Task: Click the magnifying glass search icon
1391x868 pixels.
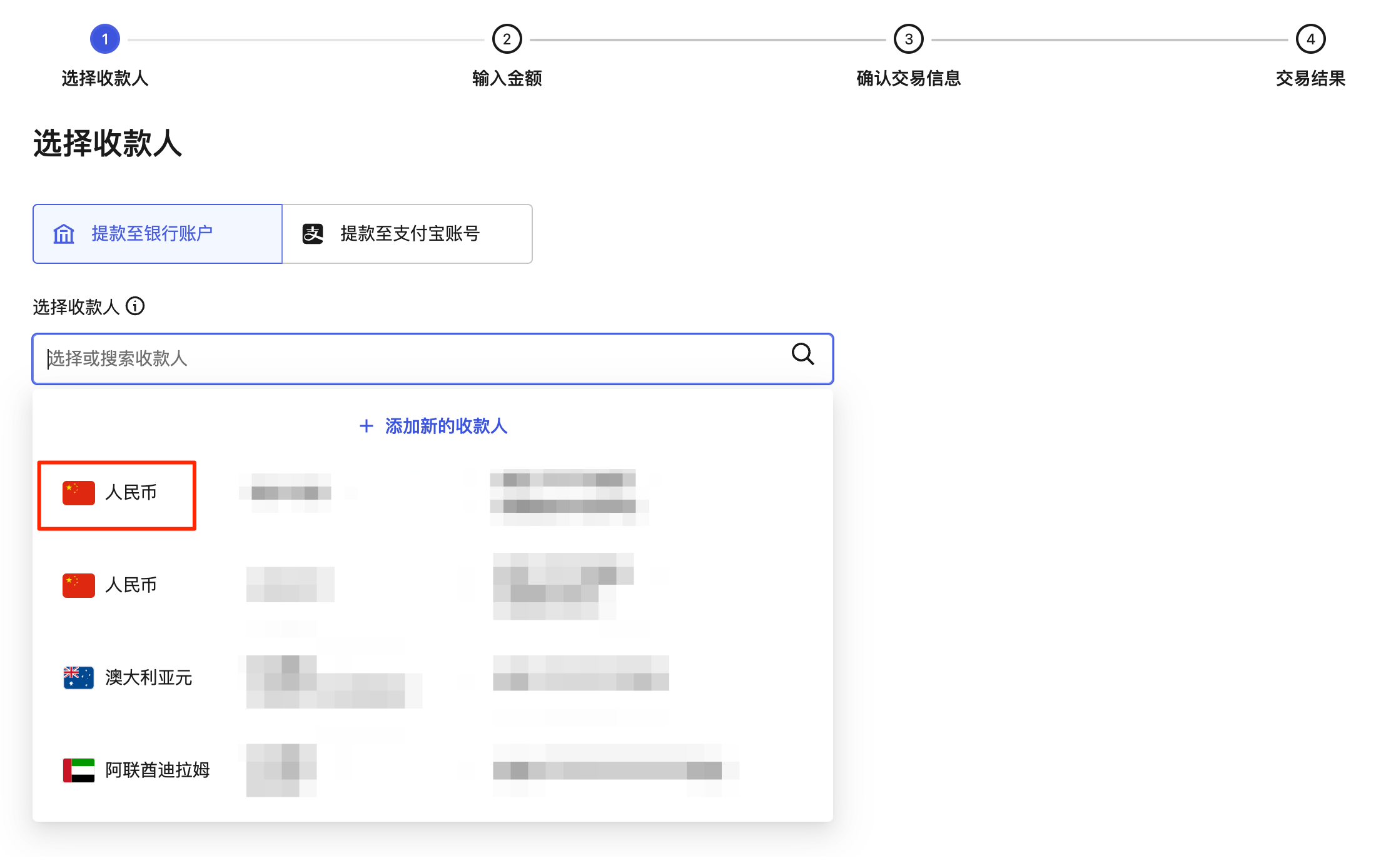Action: pyautogui.click(x=802, y=355)
